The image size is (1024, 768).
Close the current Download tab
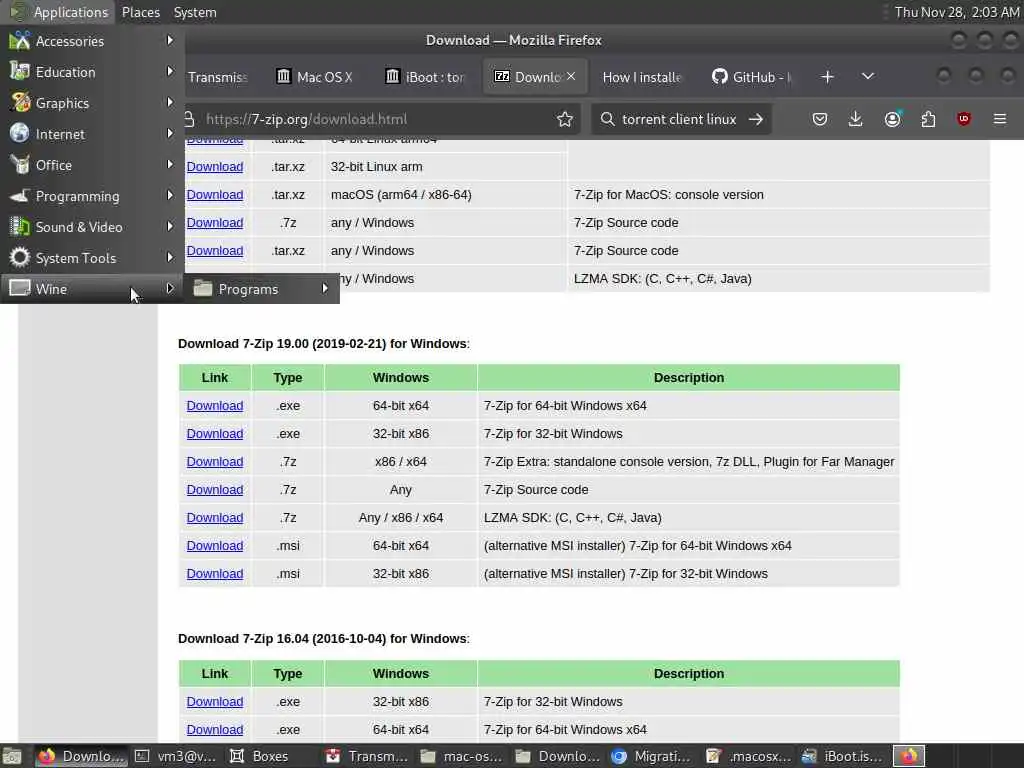pyautogui.click(x=571, y=76)
